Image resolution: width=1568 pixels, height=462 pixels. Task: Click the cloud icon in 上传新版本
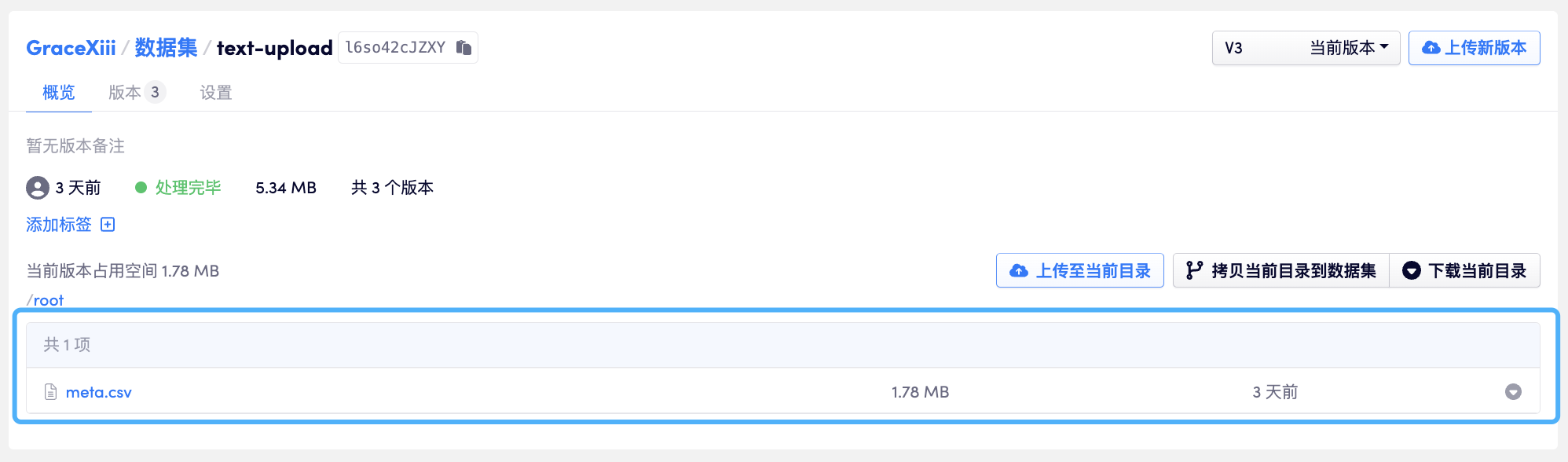1431,48
